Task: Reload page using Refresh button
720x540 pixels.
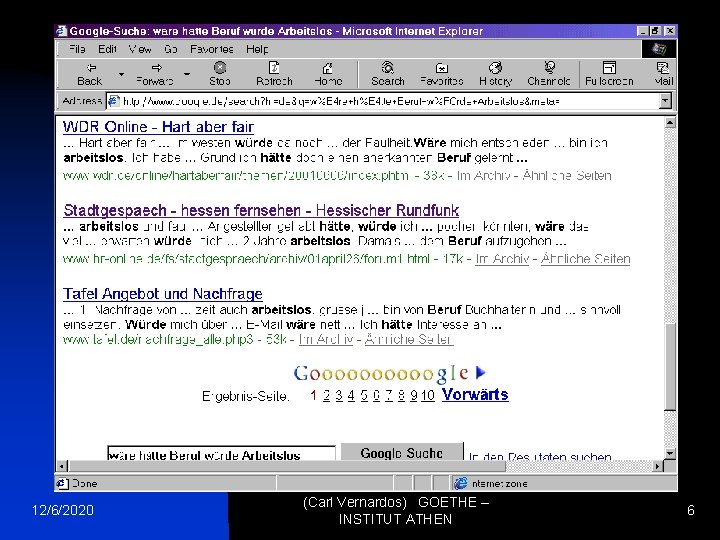Action: click(x=274, y=74)
